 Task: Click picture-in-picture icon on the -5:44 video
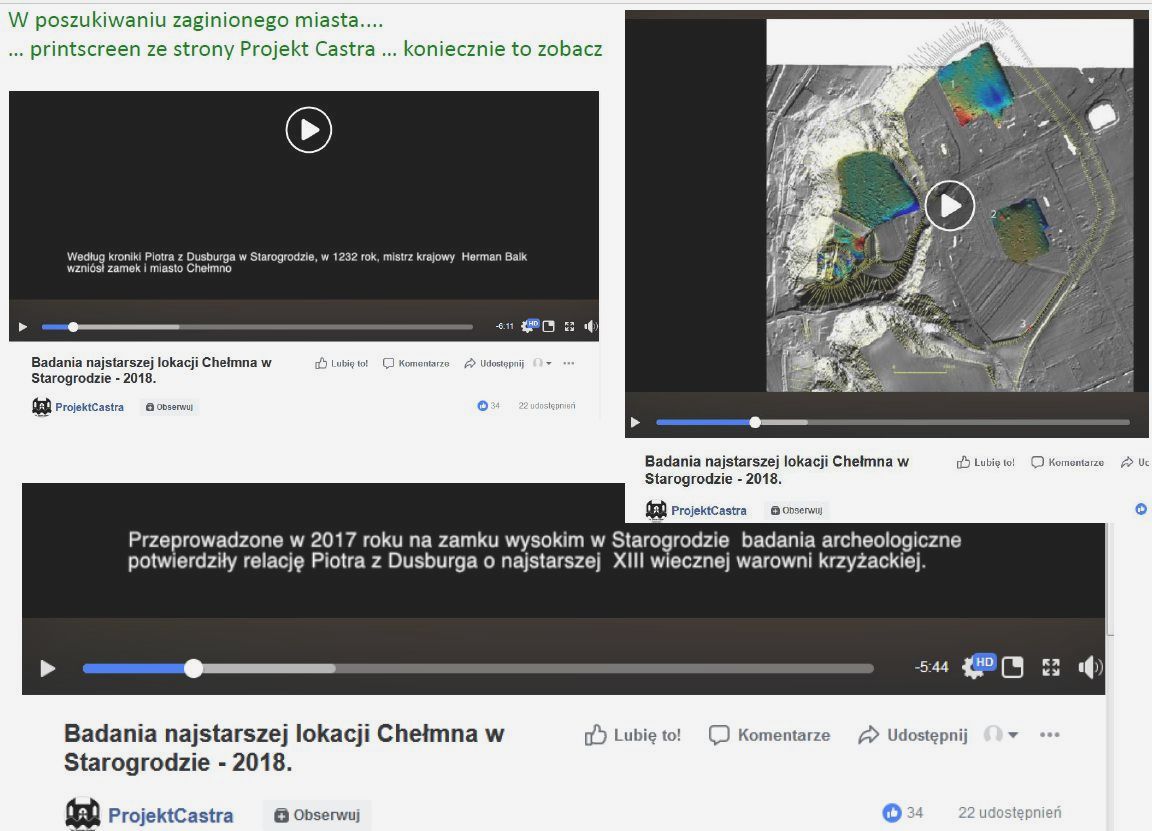coord(1012,667)
